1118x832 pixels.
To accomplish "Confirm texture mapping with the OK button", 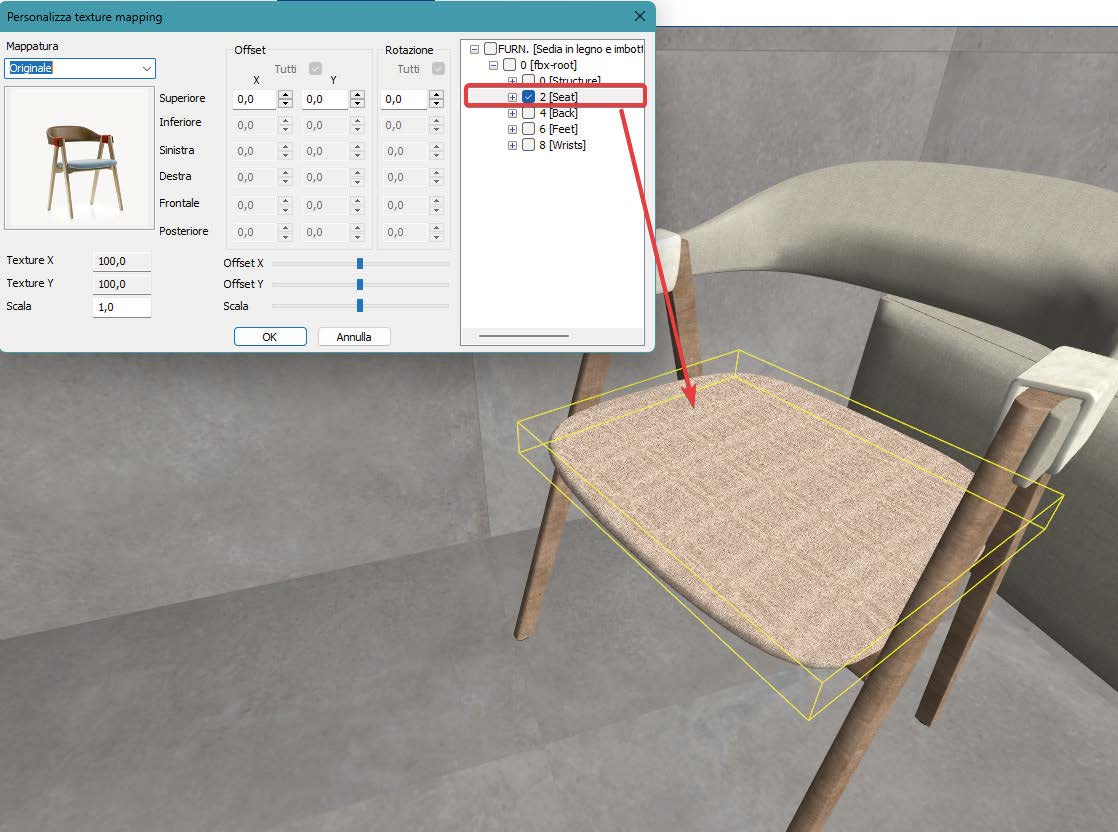I will (x=269, y=336).
